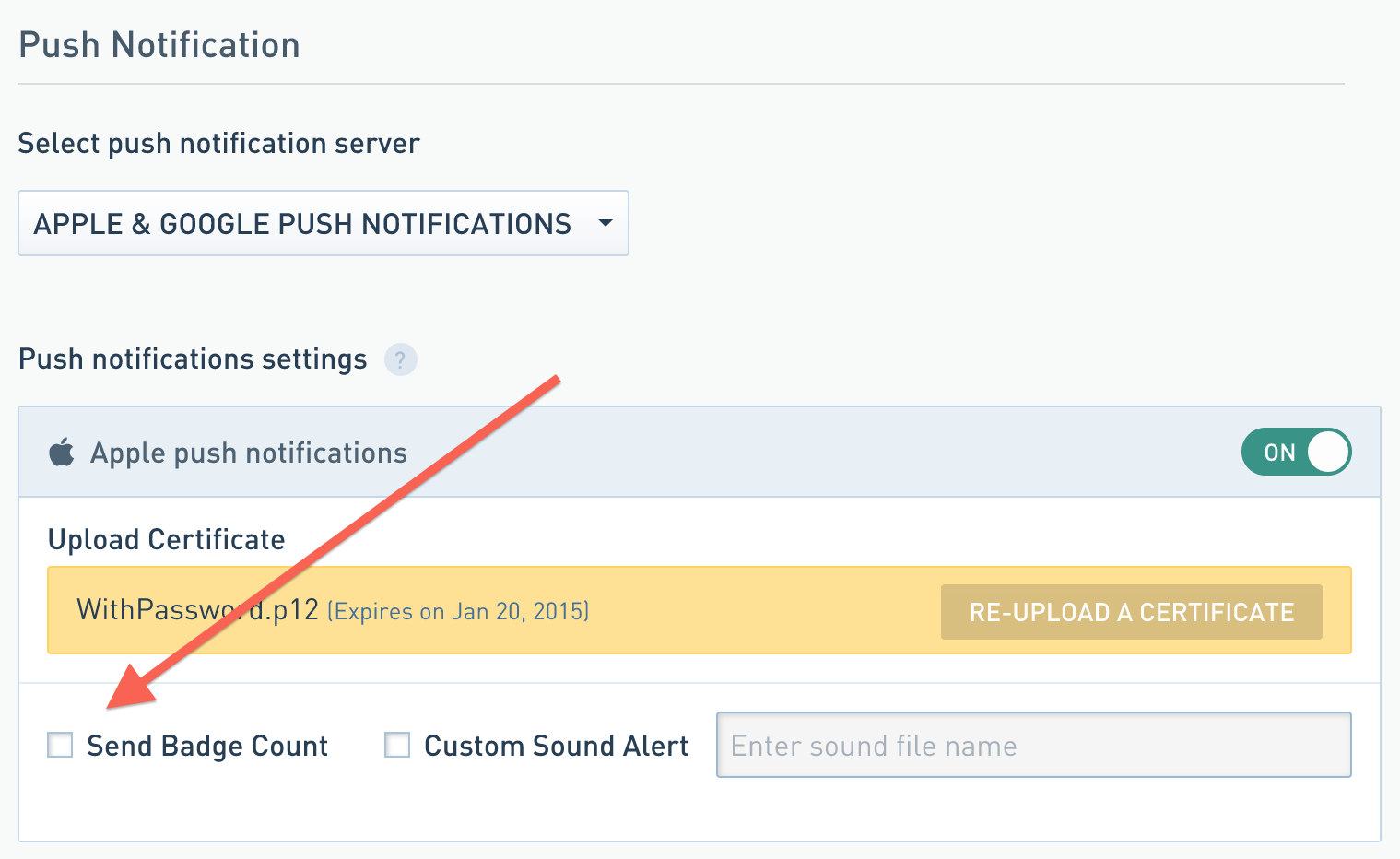Tick the Custom Sound Alert checkbox
This screenshot has width=1400, height=859.
coord(397,745)
